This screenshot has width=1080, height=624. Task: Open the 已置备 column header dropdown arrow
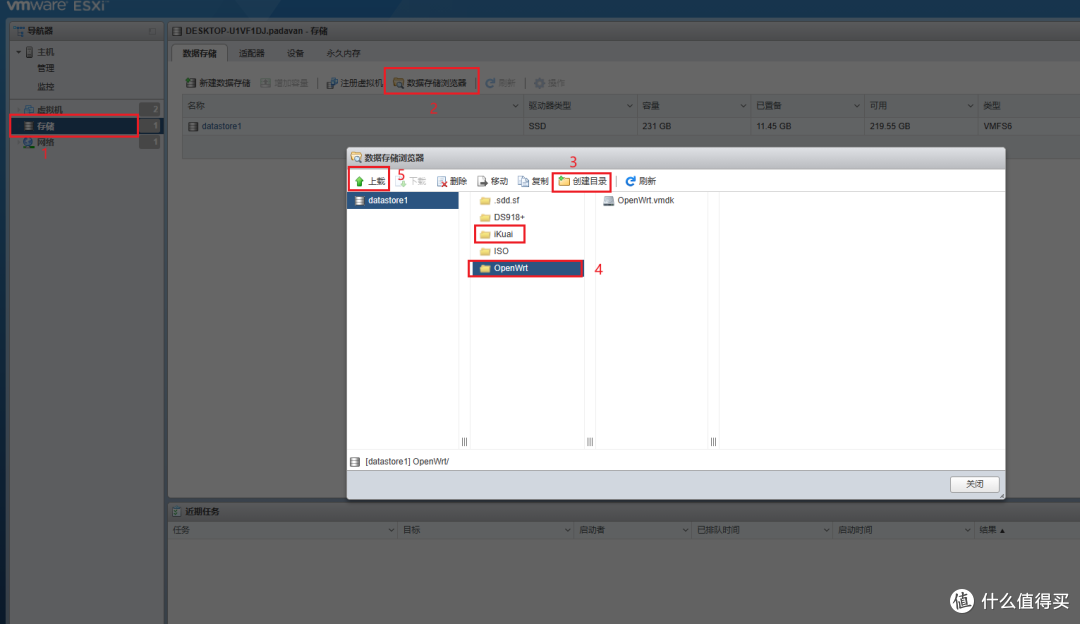(859, 105)
